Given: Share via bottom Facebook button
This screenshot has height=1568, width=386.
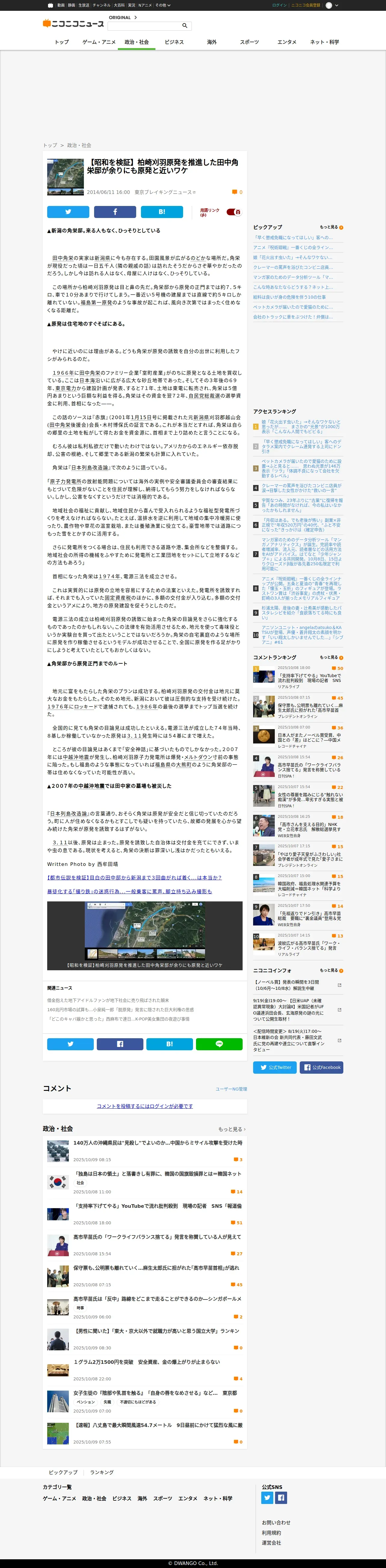Looking at the screenshot, I should pyautogui.click(x=120, y=1043).
